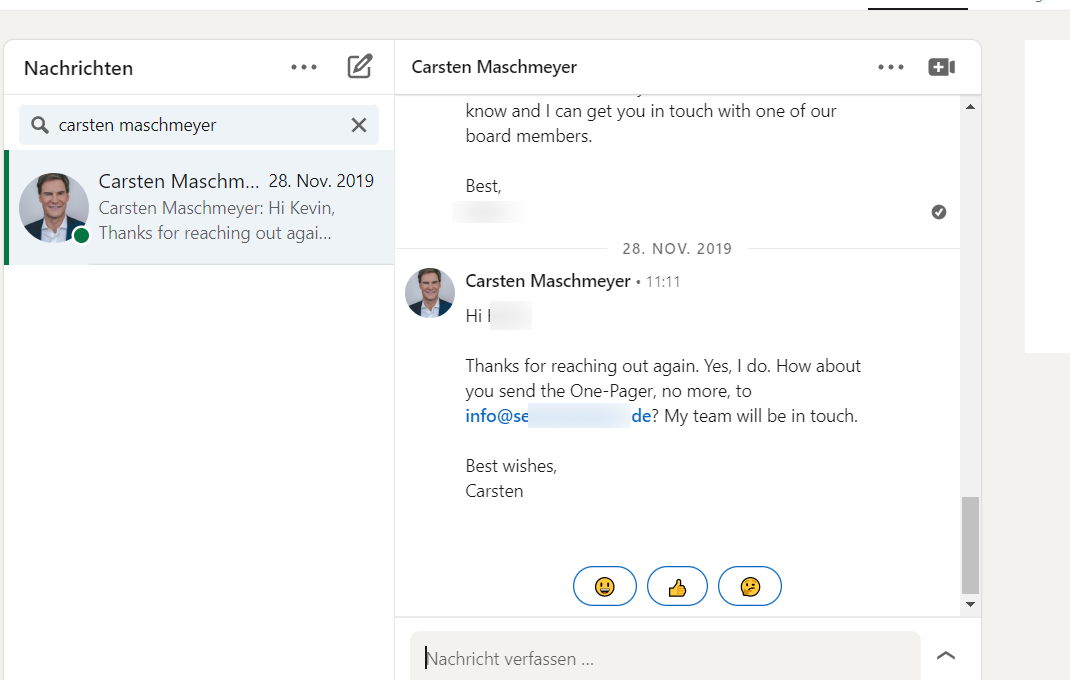
Task: Give a thumbs up reaction to the message
Action: [677, 586]
